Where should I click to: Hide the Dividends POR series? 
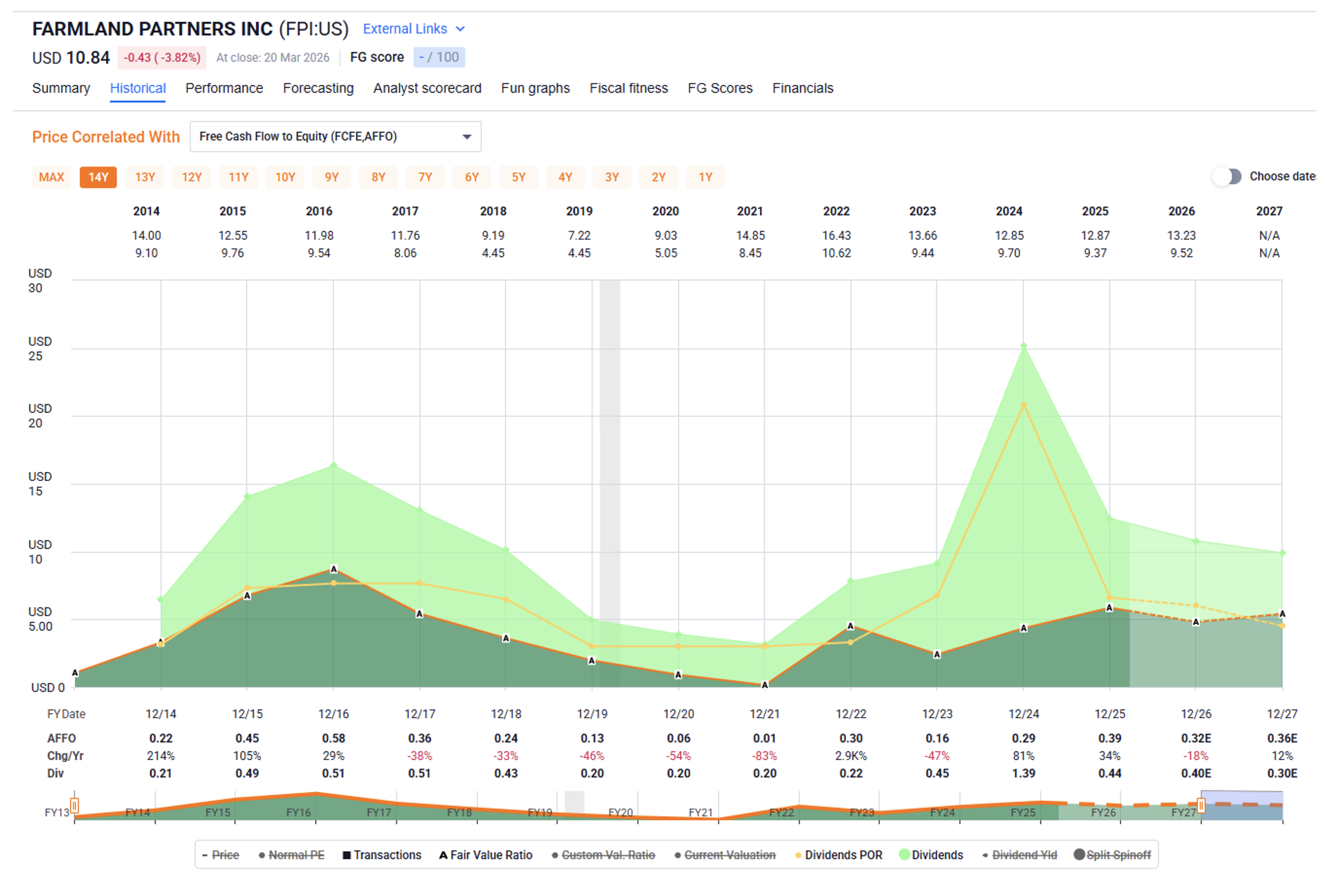coord(842,855)
